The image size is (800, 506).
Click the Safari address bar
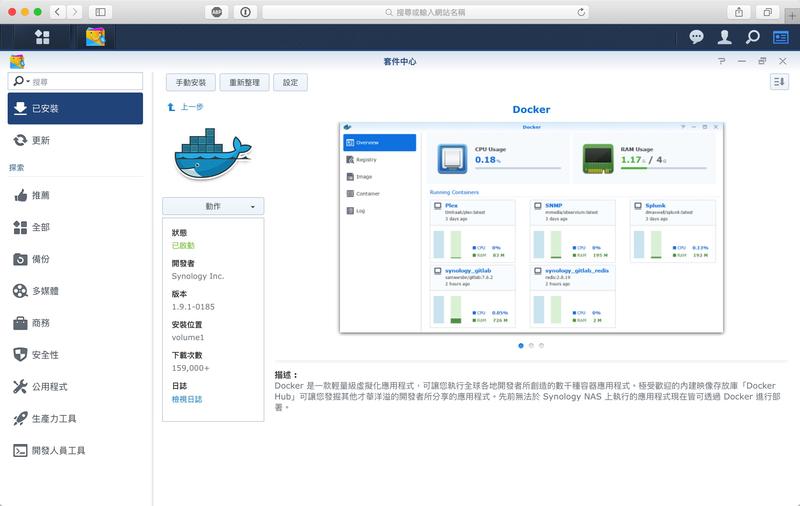pos(425,12)
